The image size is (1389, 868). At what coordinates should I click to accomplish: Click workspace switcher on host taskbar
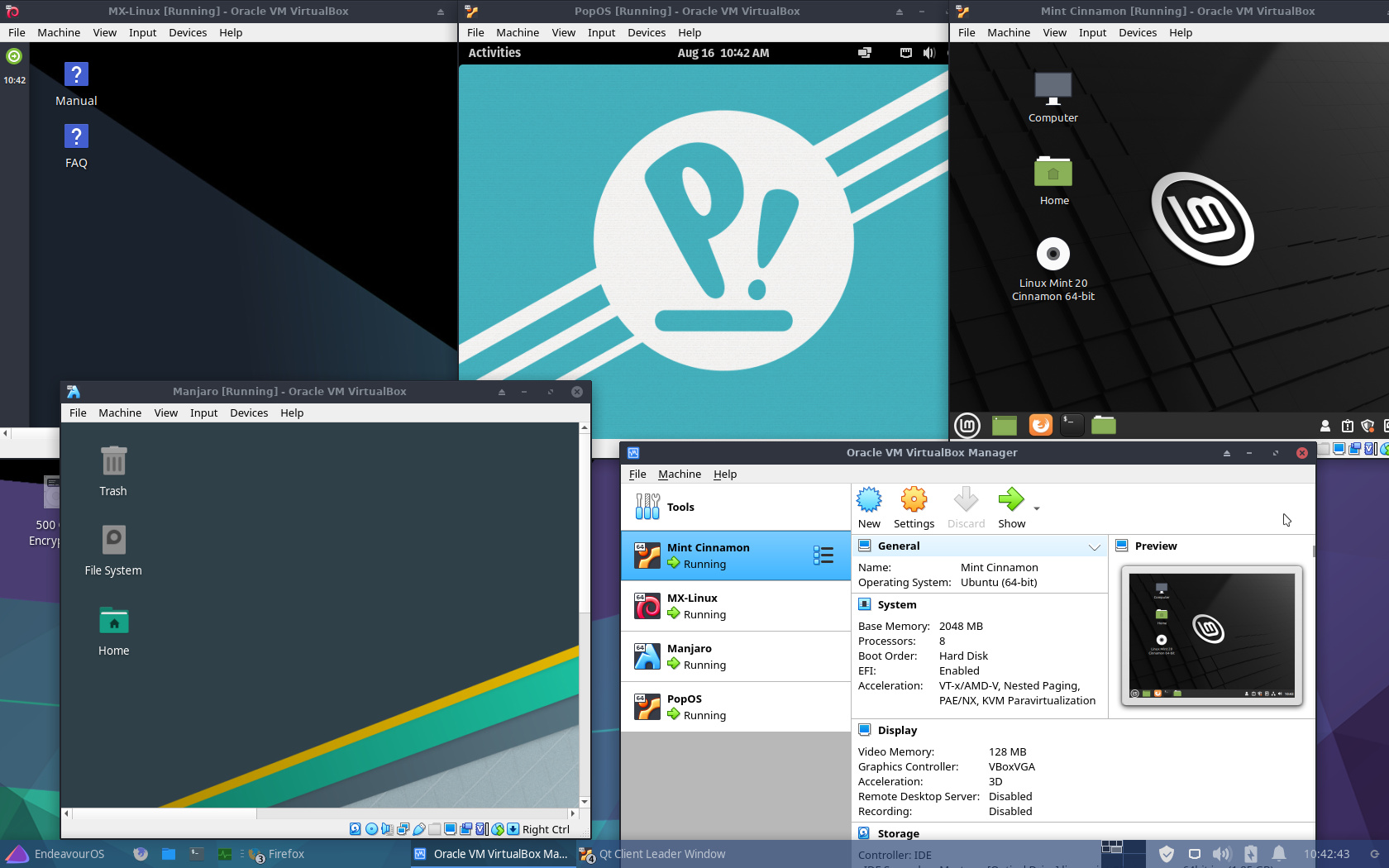pyautogui.click(x=1123, y=854)
